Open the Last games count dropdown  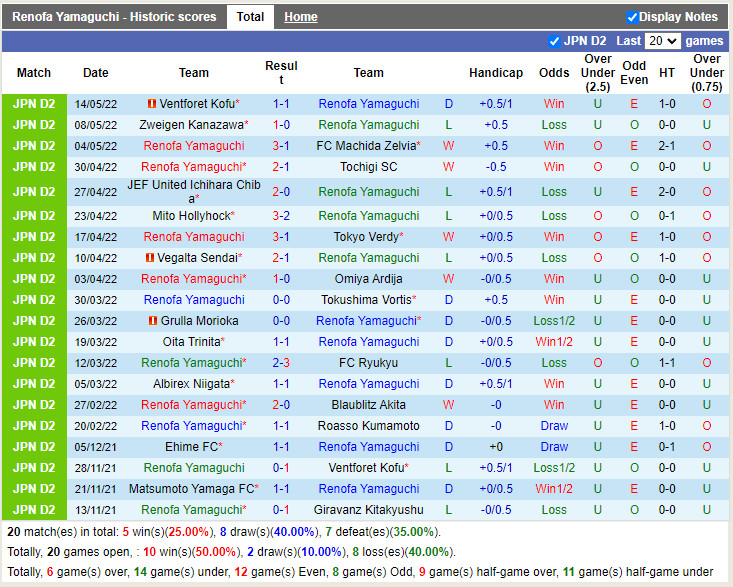(663, 41)
